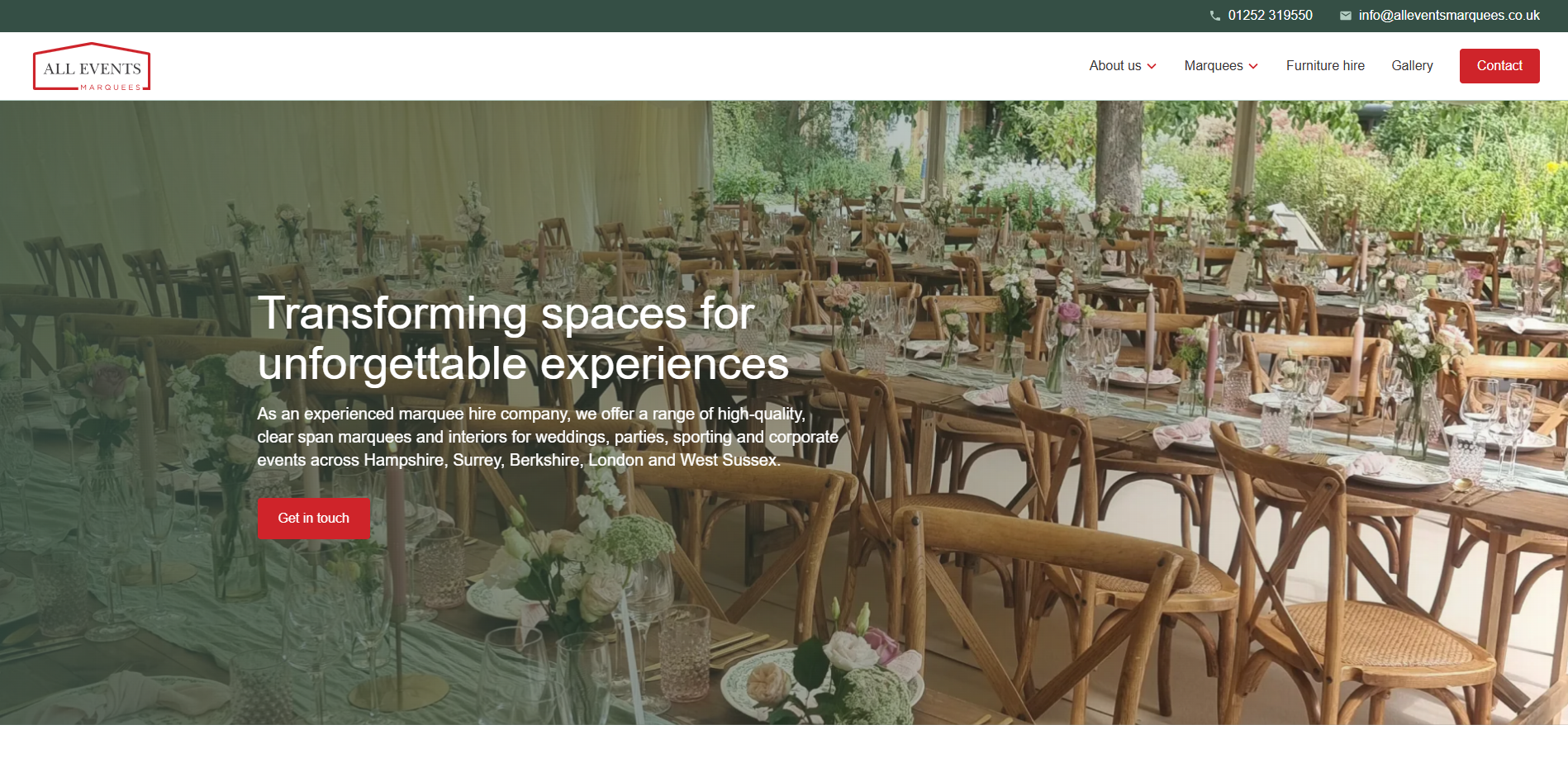
Task: Click the word unforgettable in headline
Action: coord(392,364)
